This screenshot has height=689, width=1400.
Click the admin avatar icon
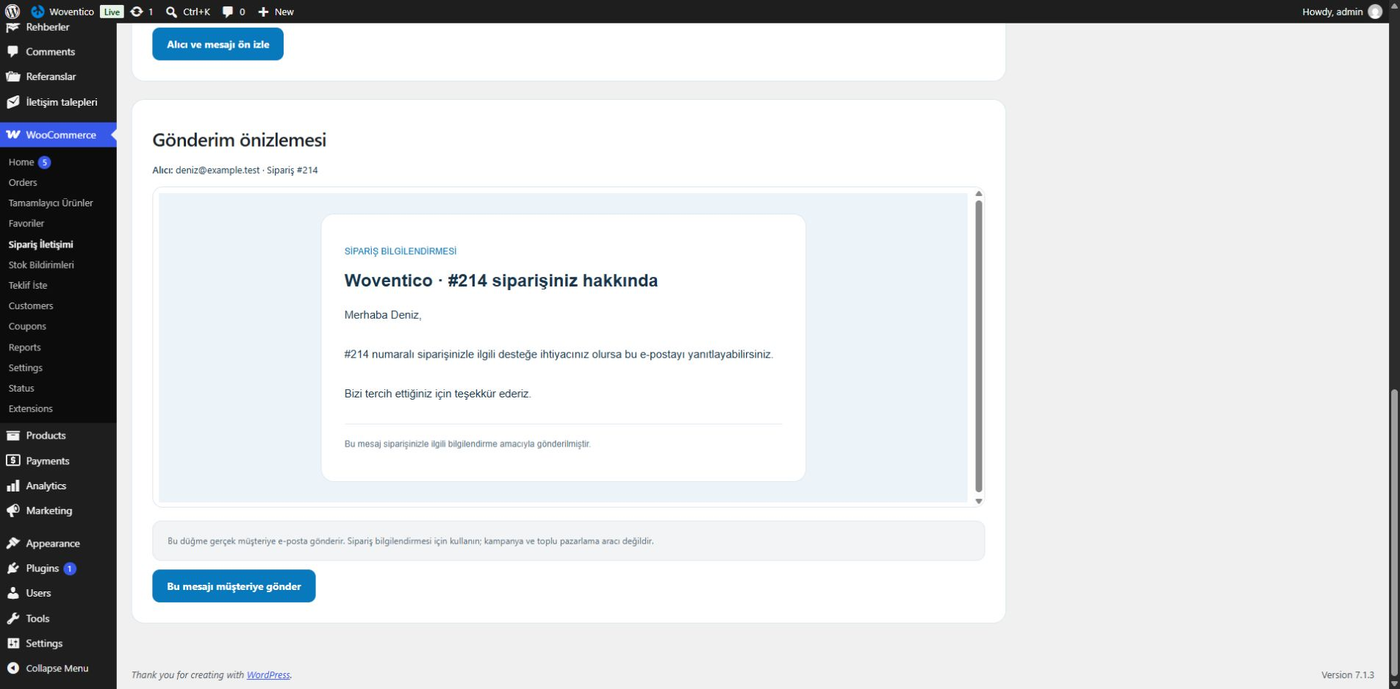(1375, 12)
